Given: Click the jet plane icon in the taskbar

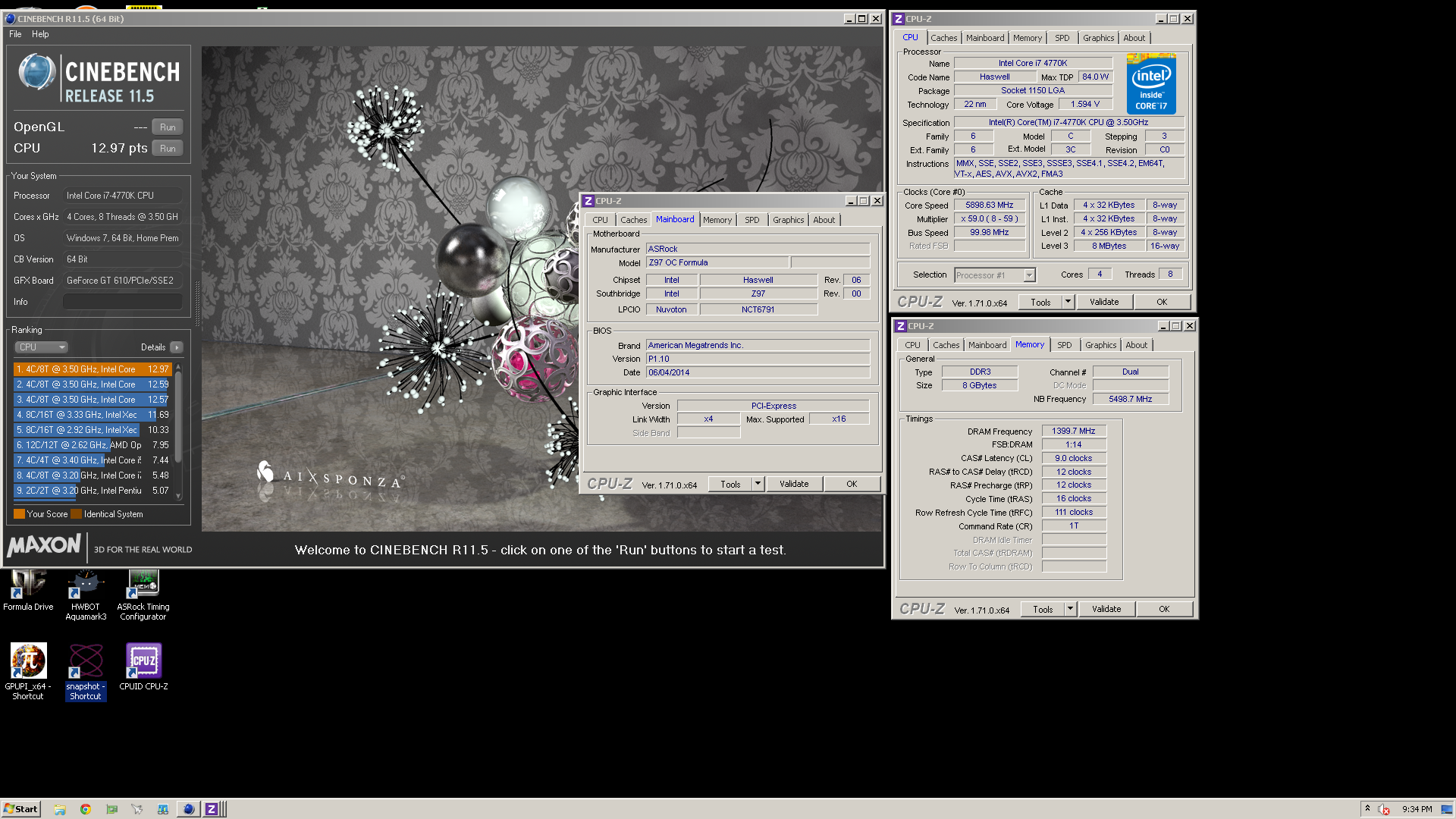Looking at the screenshot, I should (137, 809).
